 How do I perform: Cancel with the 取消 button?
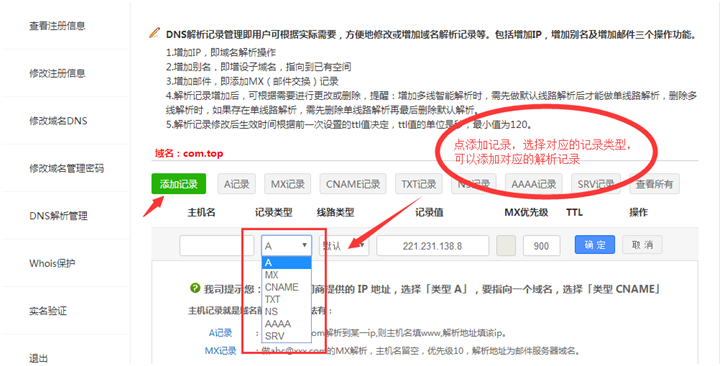pyautogui.click(x=642, y=244)
